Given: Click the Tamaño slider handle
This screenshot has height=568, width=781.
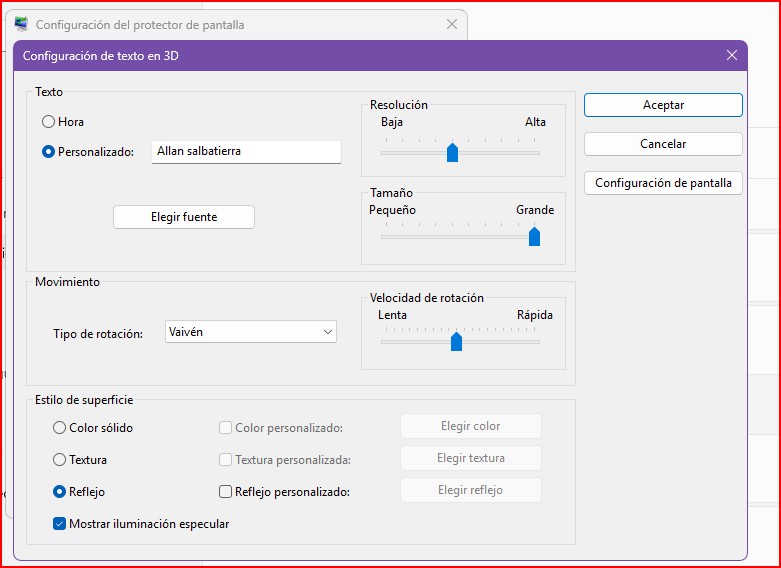Looking at the screenshot, I should click(534, 236).
